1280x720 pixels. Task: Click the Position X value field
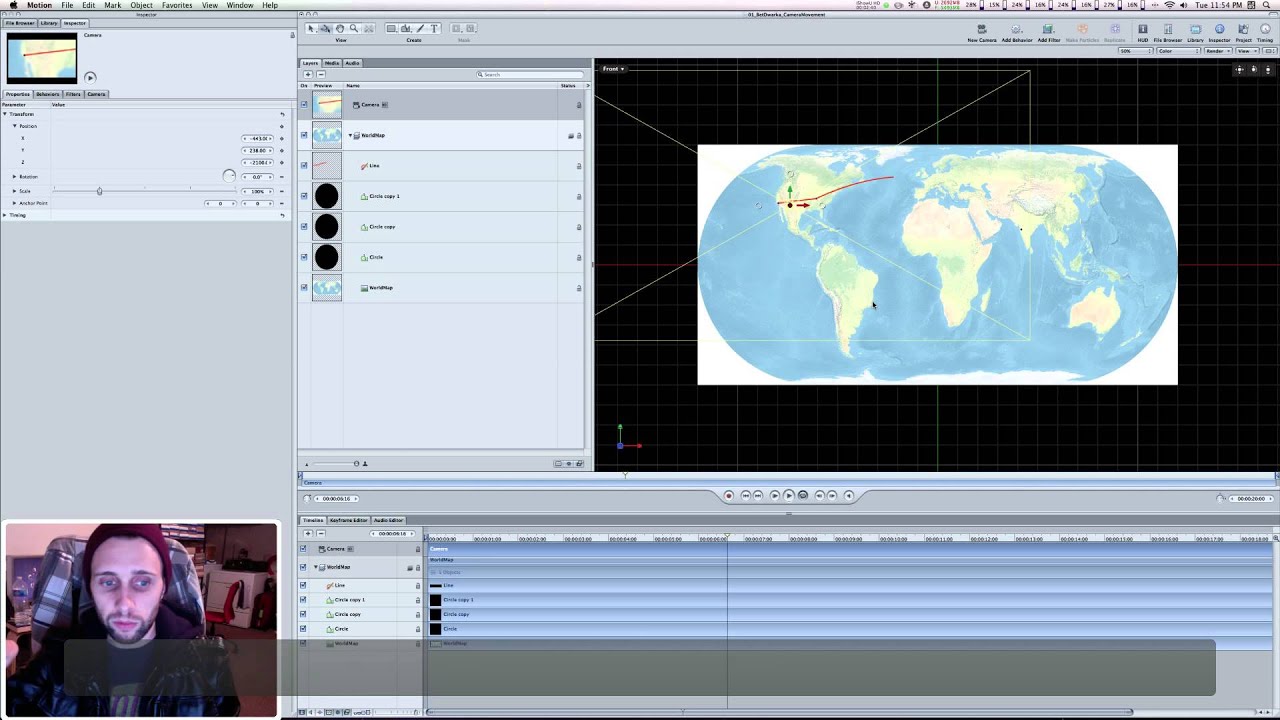[258, 138]
